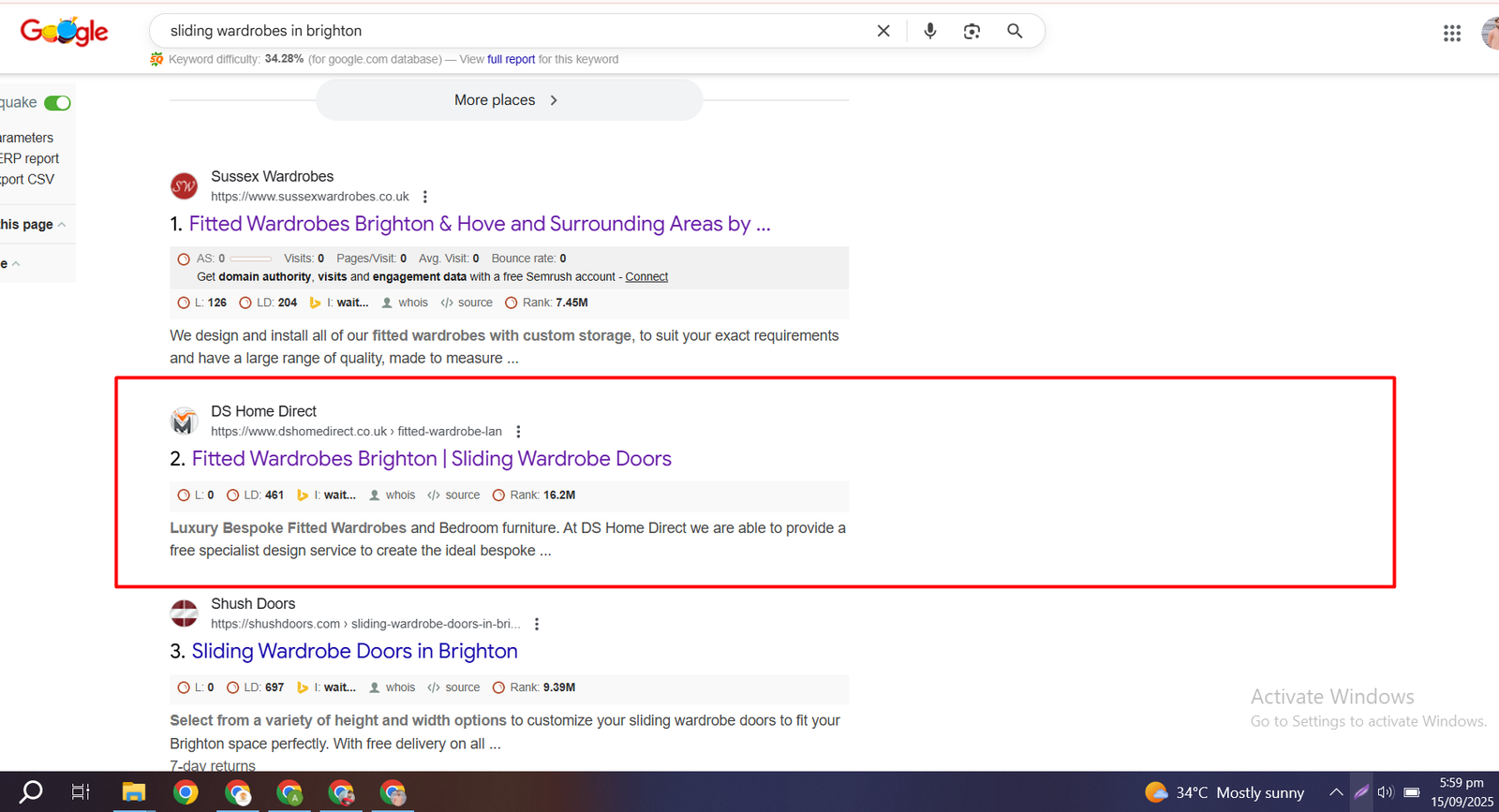Click the Semrush Connect link
1499x812 pixels.
(x=646, y=277)
